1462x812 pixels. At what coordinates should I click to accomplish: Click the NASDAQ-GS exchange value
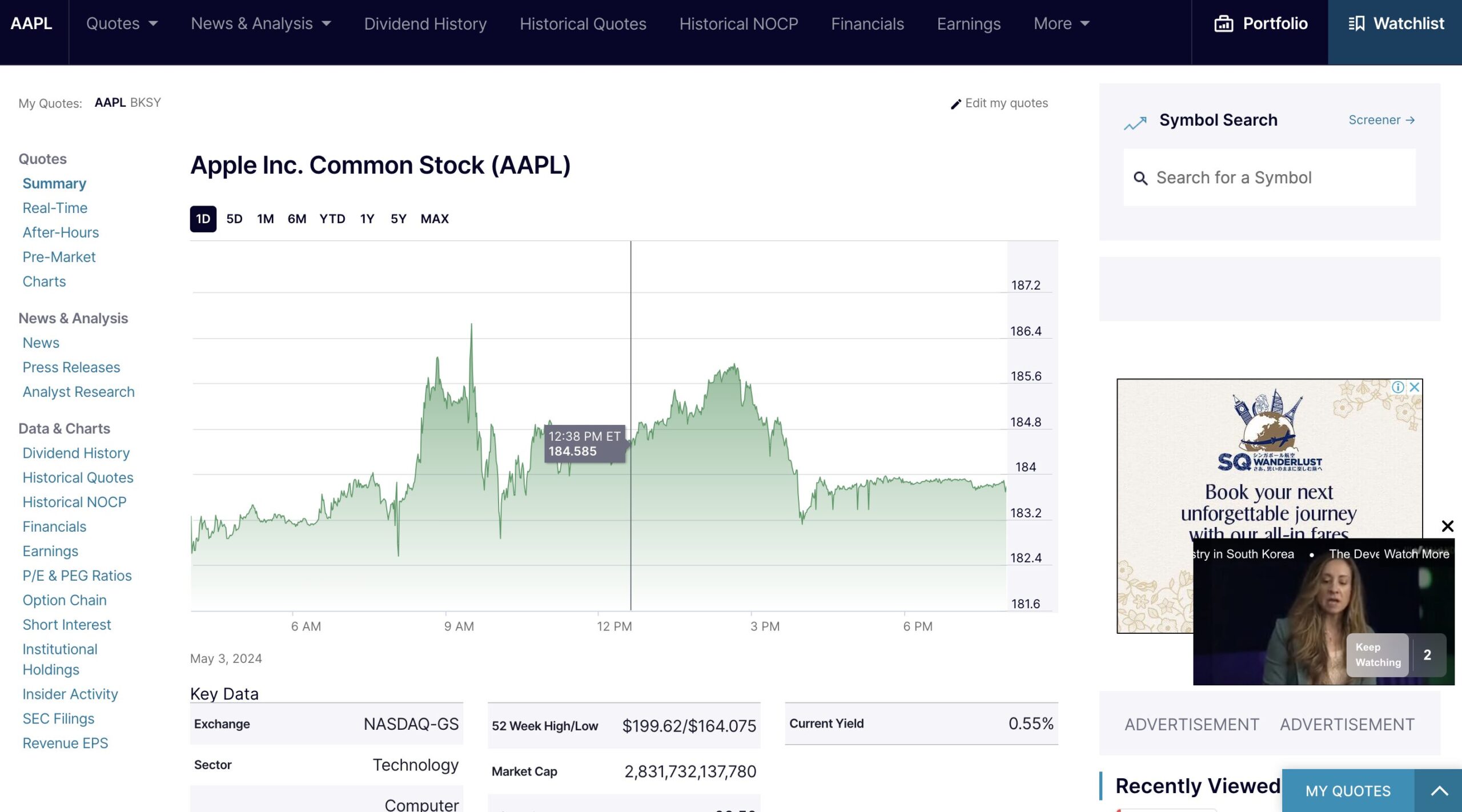click(411, 724)
